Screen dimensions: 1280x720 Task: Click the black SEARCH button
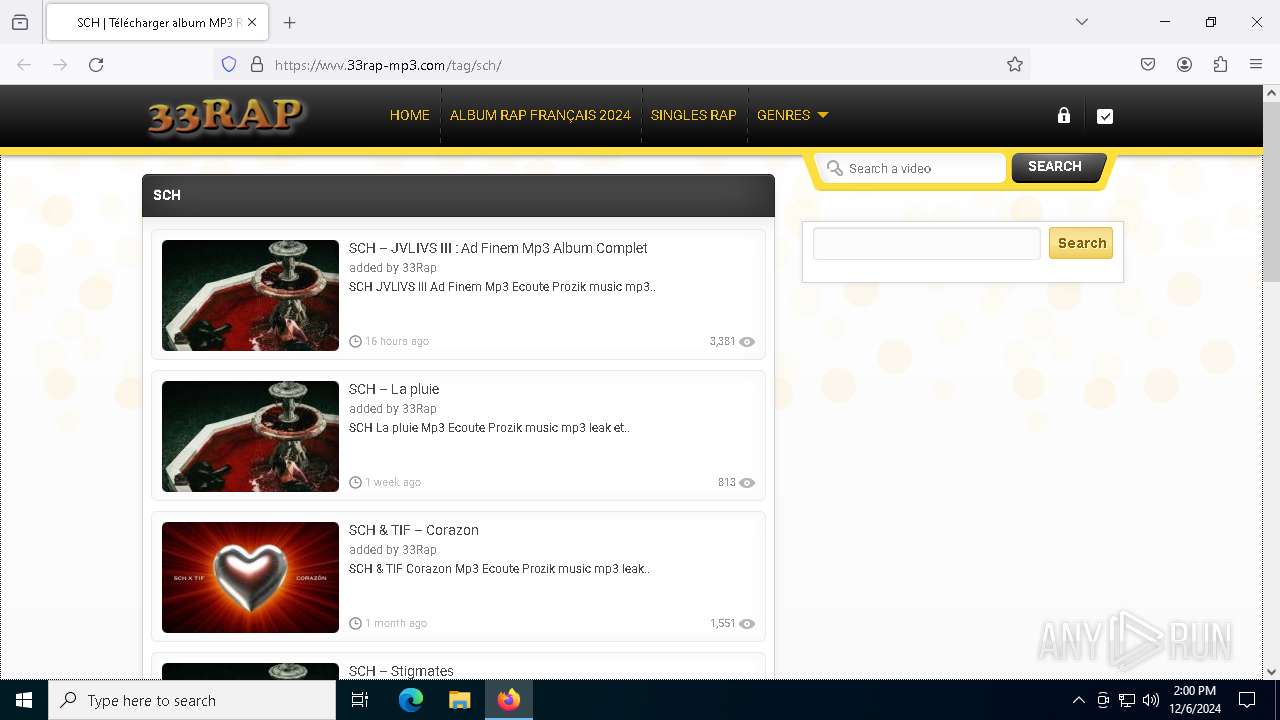click(1058, 167)
